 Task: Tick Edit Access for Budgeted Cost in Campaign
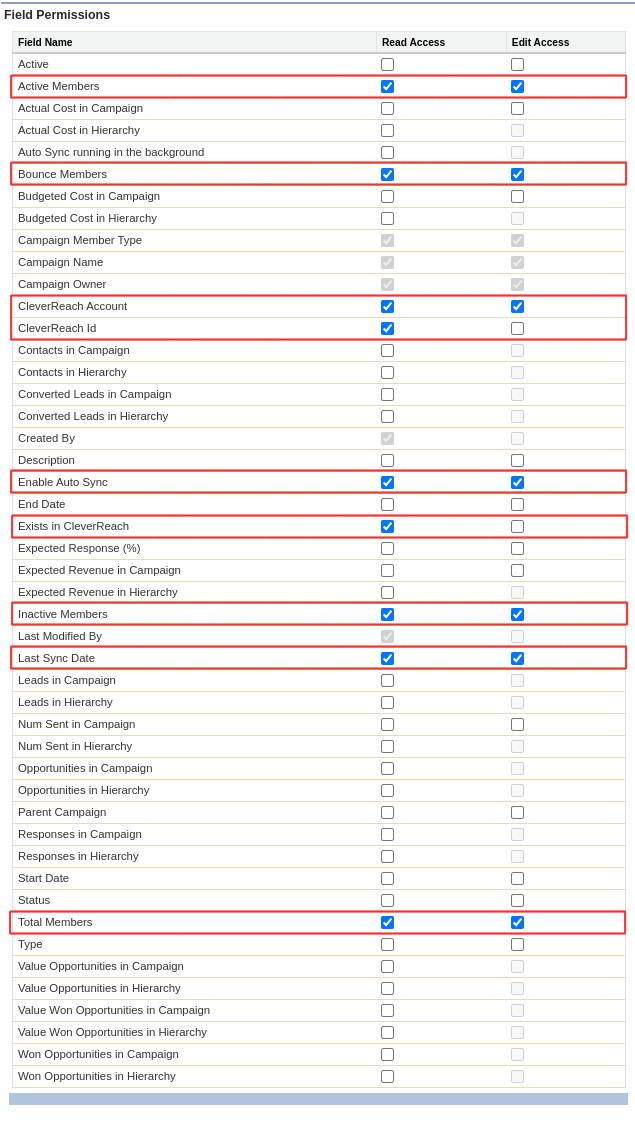(518, 197)
